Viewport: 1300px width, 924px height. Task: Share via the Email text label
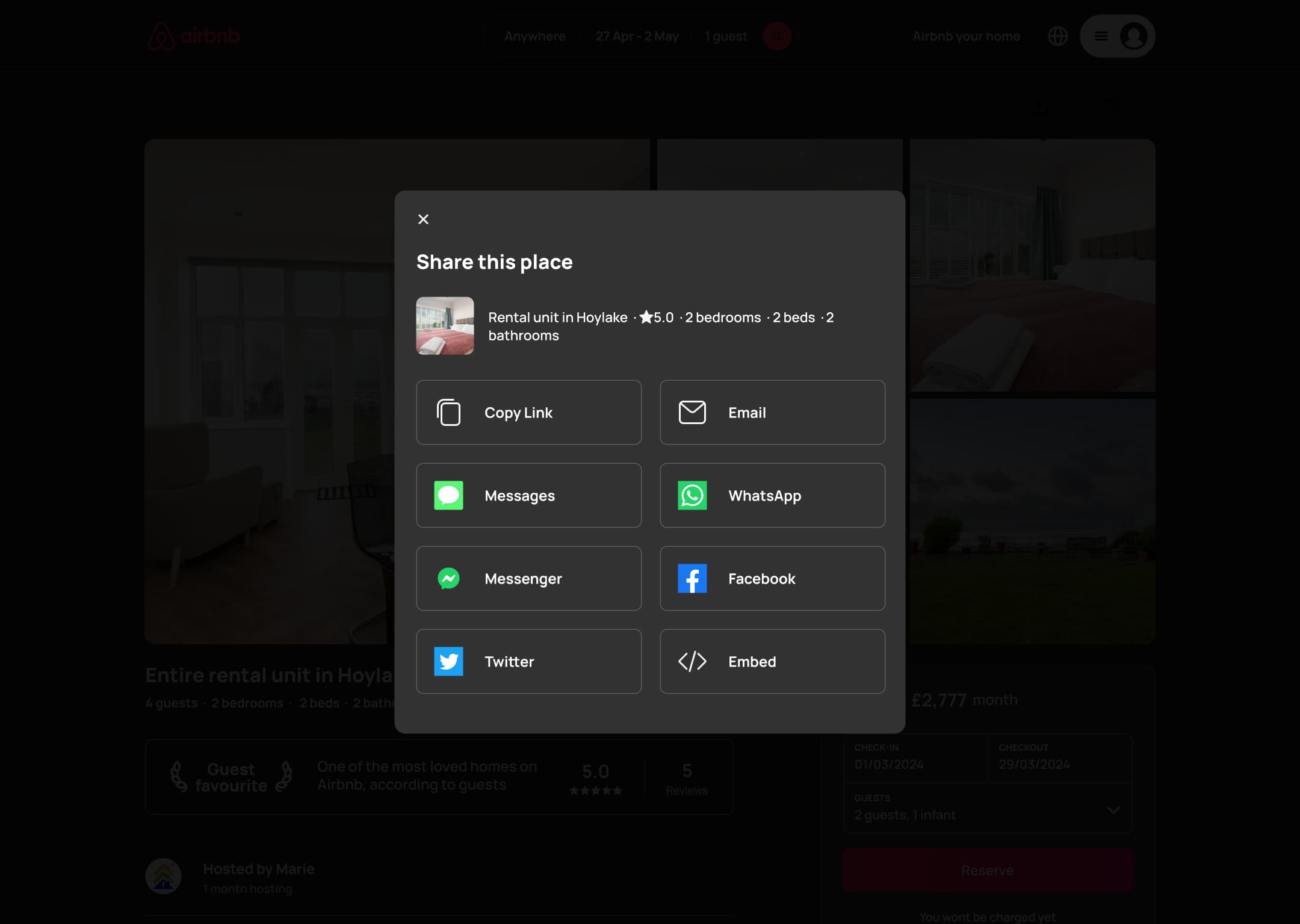(x=747, y=412)
